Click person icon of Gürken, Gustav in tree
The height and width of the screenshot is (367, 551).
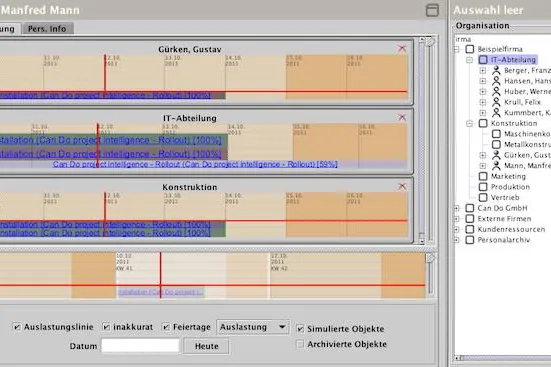[x=496, y=155]
